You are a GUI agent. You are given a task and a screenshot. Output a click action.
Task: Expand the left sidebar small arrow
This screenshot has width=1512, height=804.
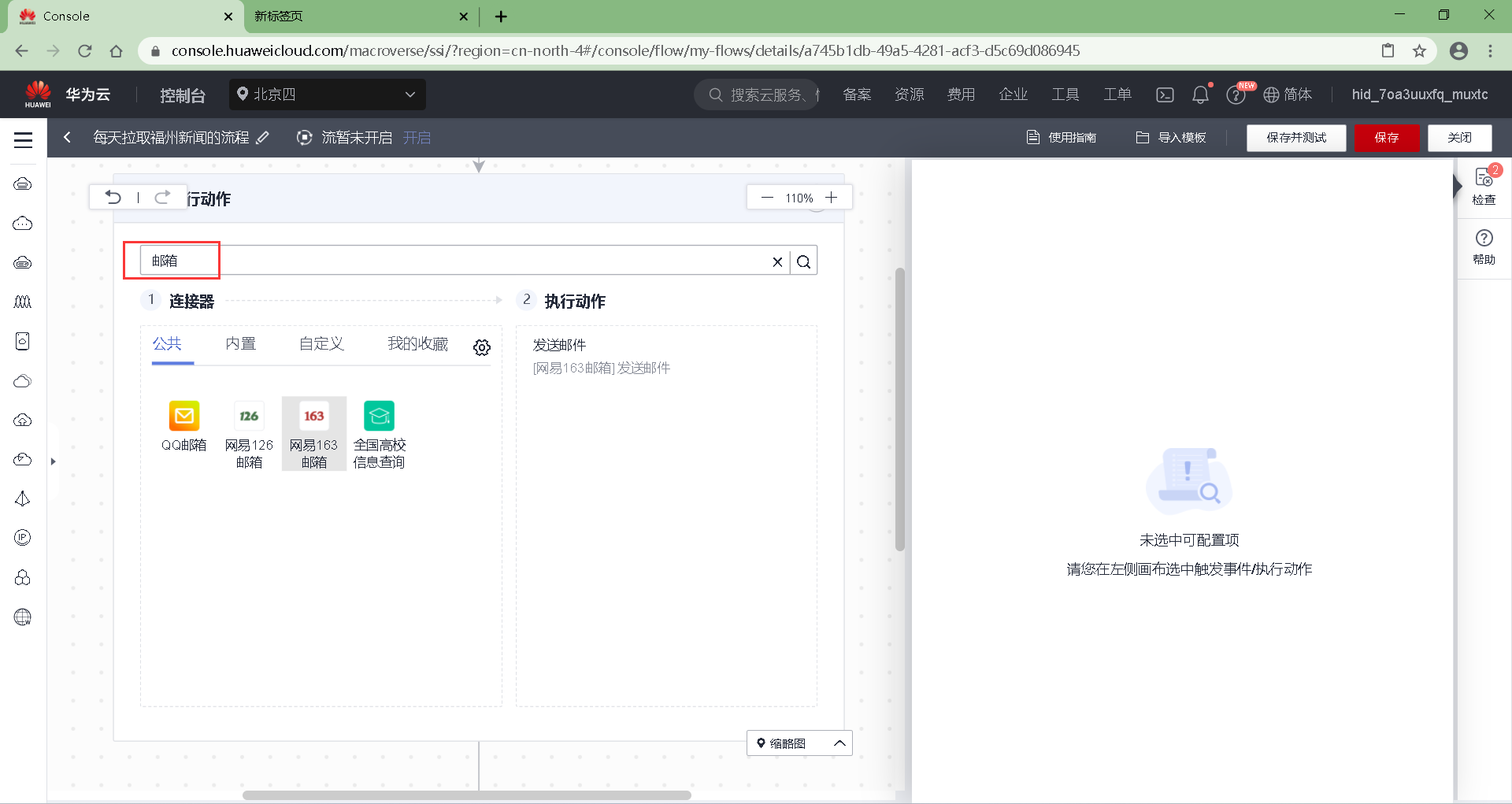(x=53, y=461)
